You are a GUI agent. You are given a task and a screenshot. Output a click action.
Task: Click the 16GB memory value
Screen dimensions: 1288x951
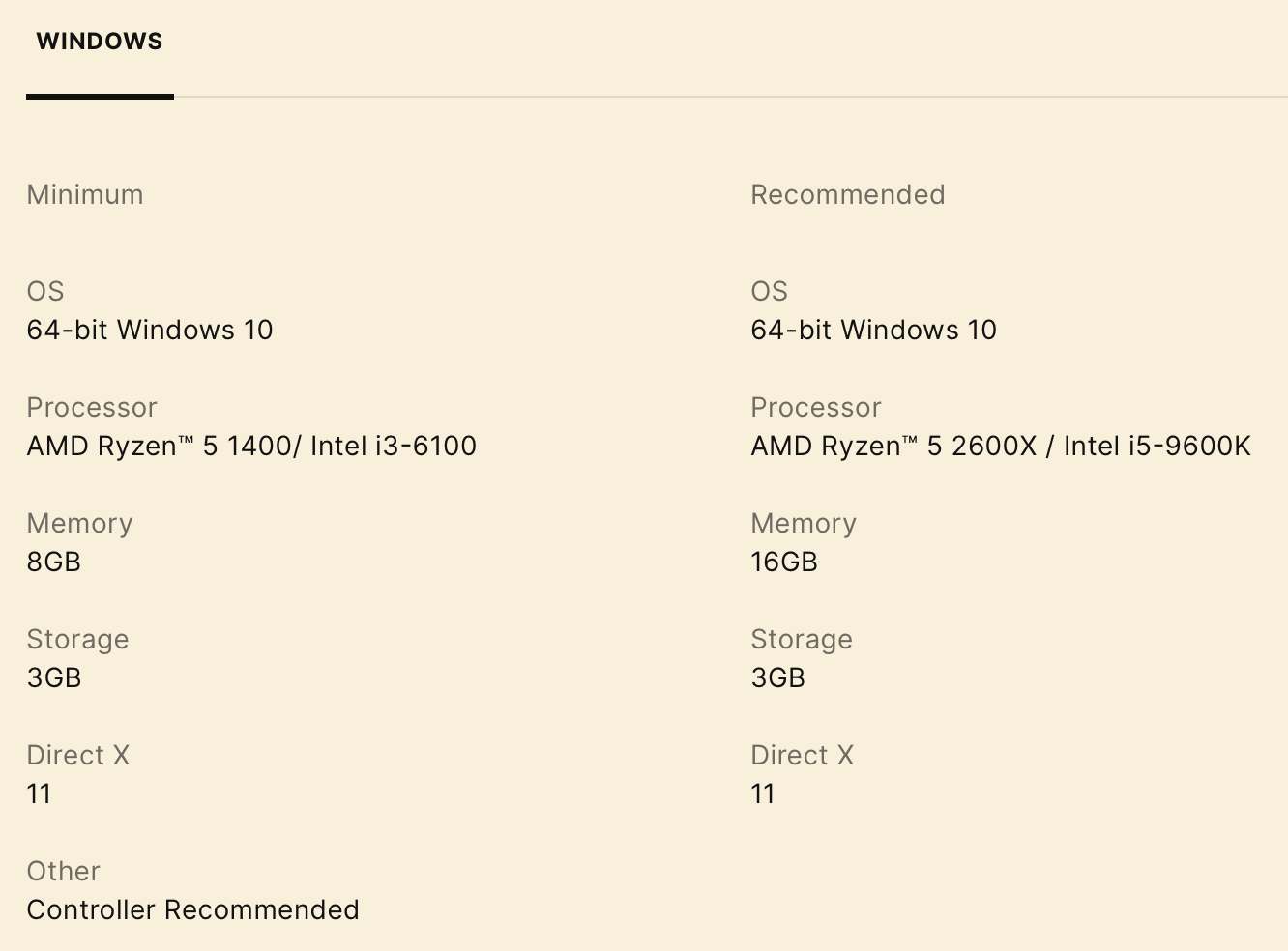(x=784, y=562)
